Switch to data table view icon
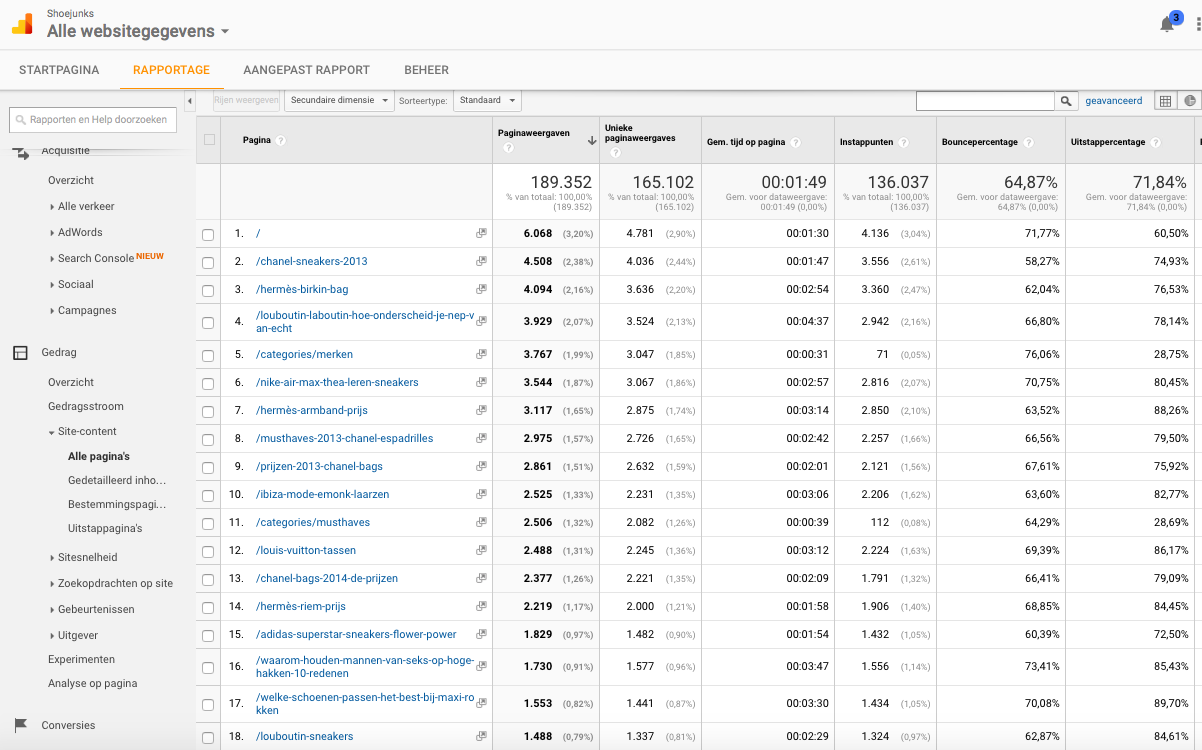 tap(1165, 101)
